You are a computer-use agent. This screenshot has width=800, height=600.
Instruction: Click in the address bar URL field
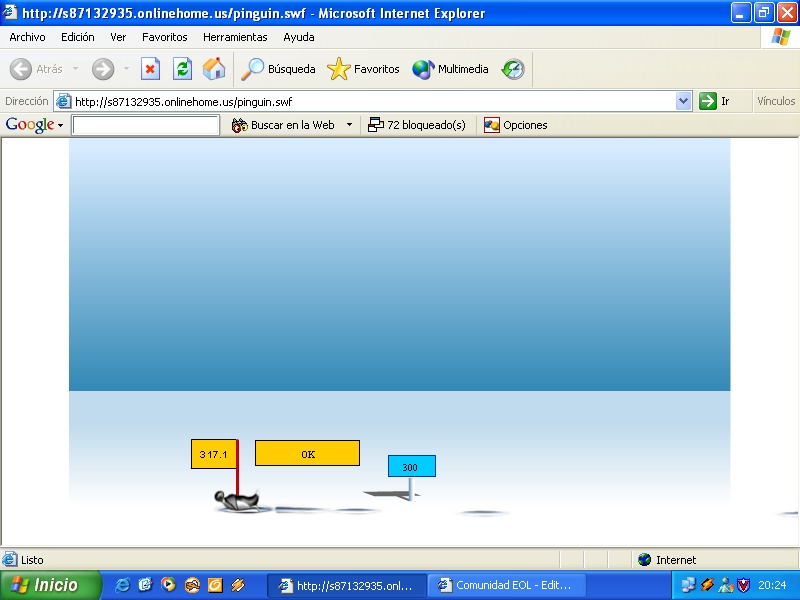coord(374,102)
